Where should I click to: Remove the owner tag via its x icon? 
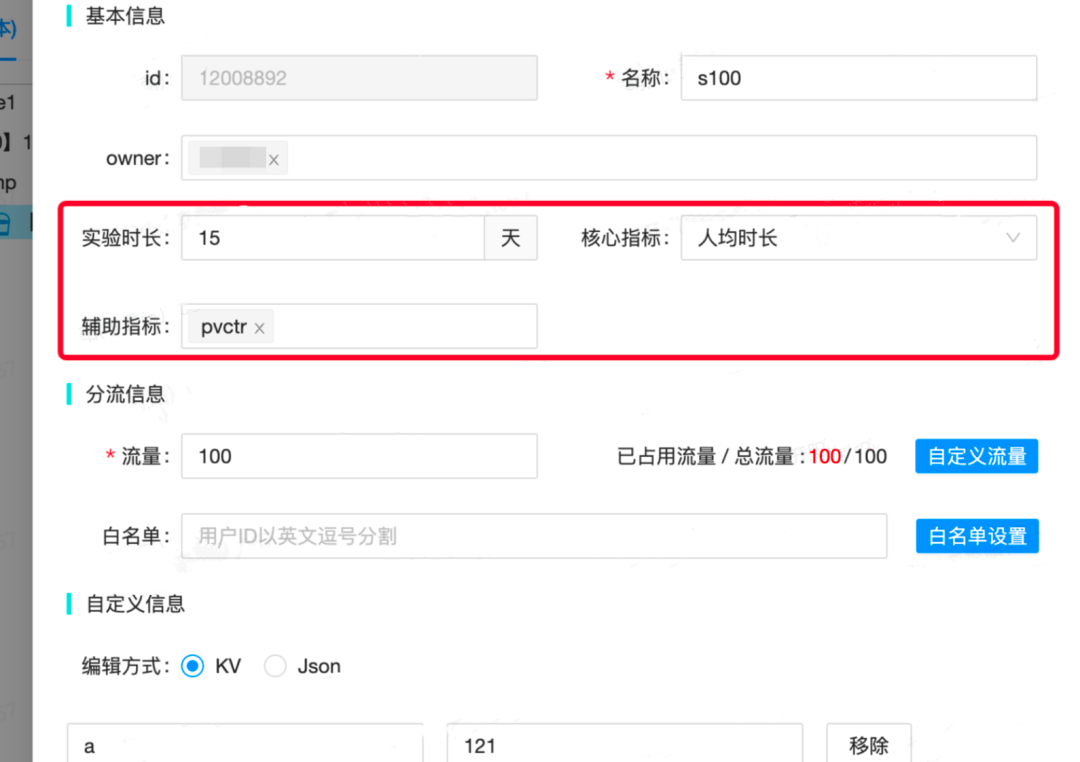pyautogui.click(x=273, y=160)
